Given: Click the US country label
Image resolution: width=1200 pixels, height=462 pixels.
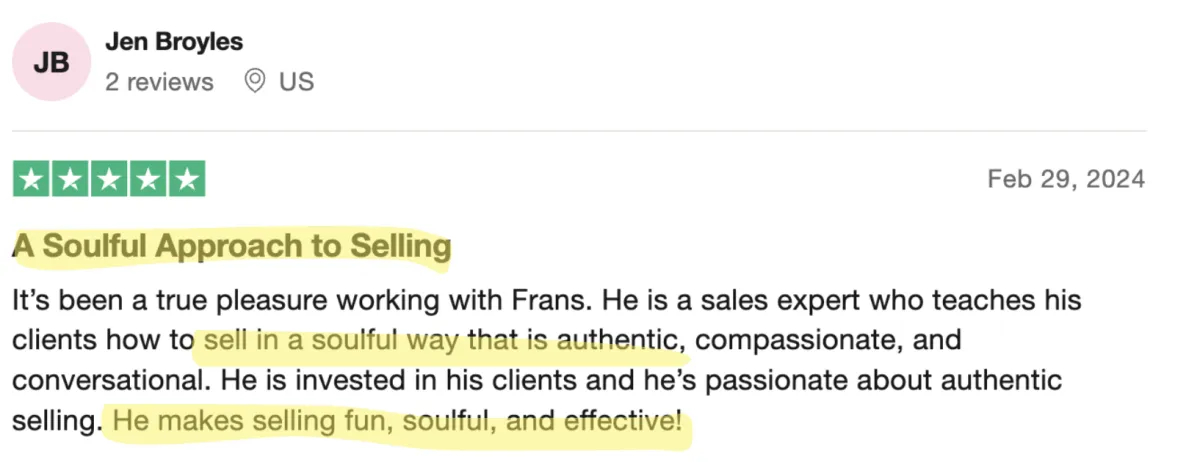Looking at the screenshot, I should [x=296, y=82].
